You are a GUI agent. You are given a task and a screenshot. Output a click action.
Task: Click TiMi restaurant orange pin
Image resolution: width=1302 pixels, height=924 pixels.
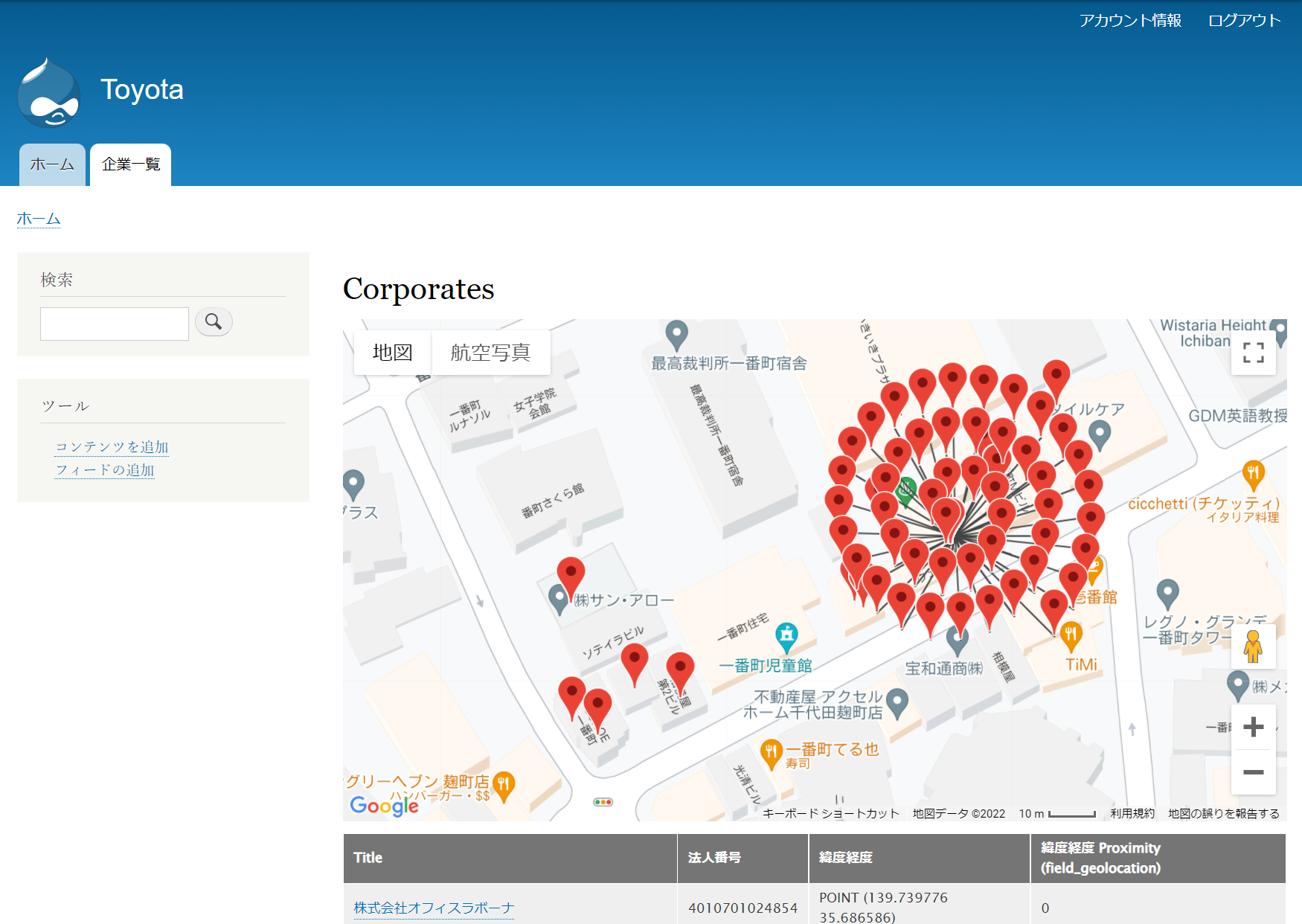coord(1071,637)
